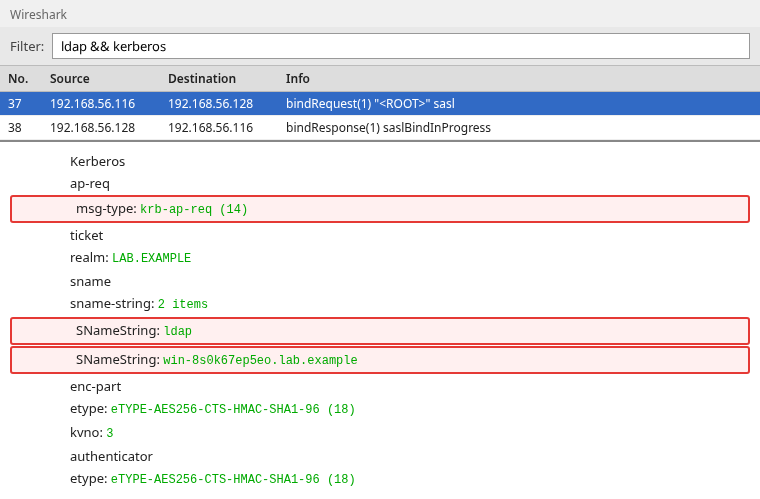Select SNameString win-8s0k67ep5eo.lab.example line
Screen dimensions: 760x499
[x=380, y=360]
